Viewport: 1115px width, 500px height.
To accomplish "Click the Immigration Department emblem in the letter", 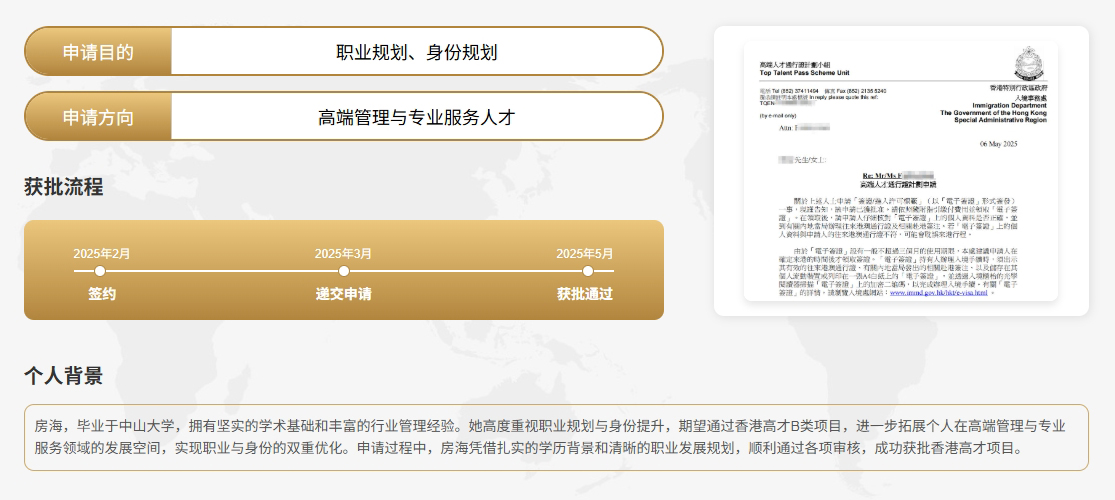I will coord(1029,64).
